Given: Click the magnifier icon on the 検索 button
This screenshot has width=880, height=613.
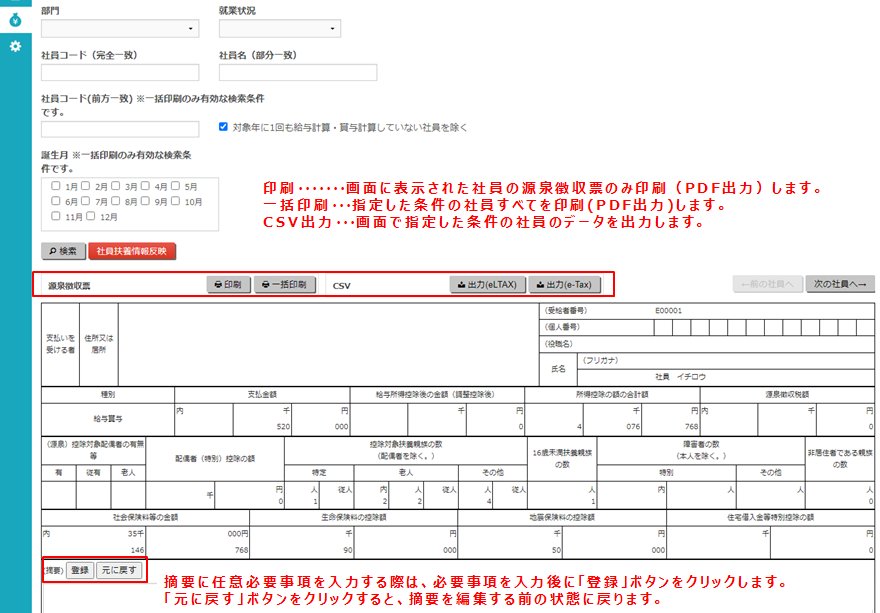Looking at the screenshot, I should (54, 251).
